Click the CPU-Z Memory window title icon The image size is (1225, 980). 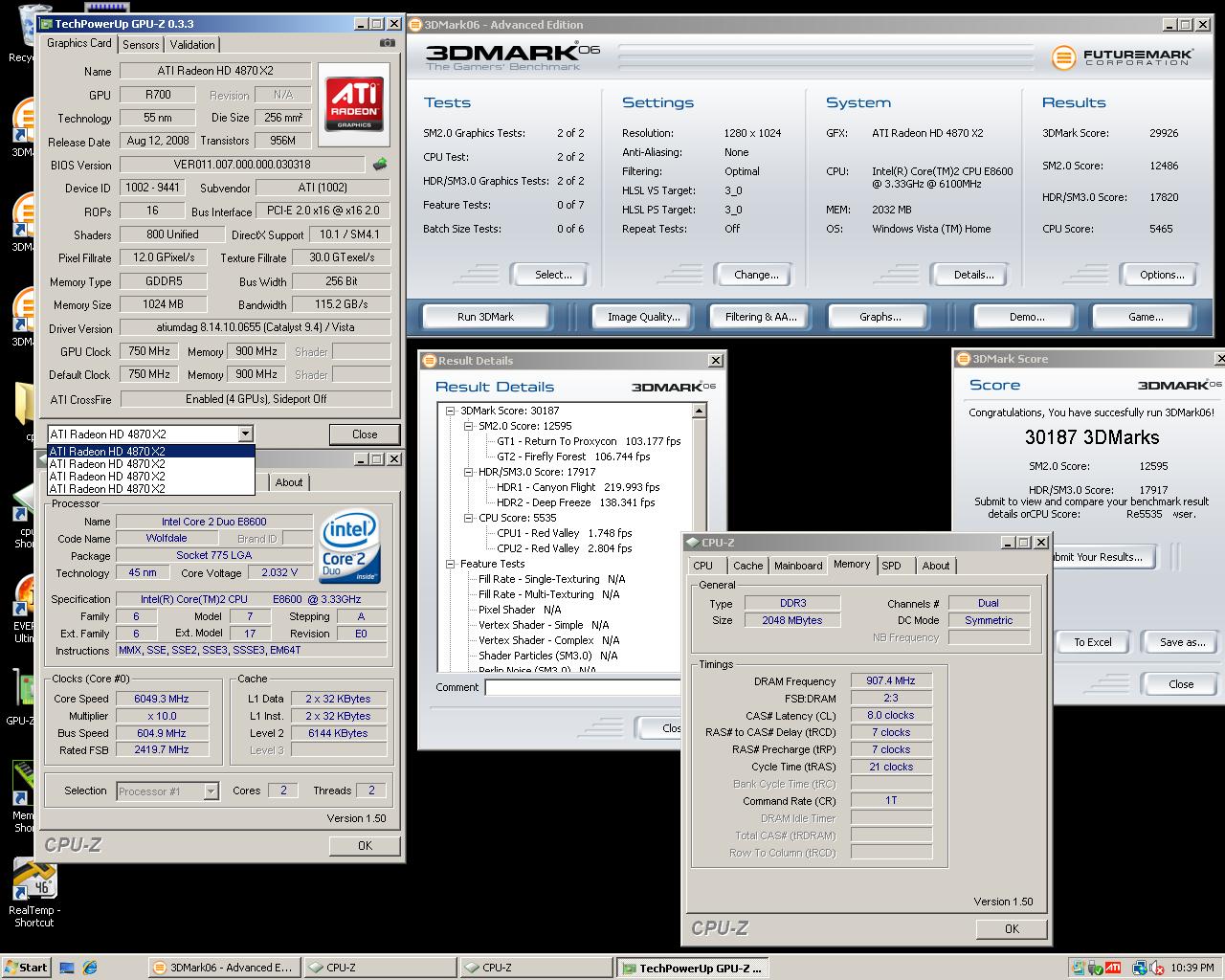(x=693, y=542)
